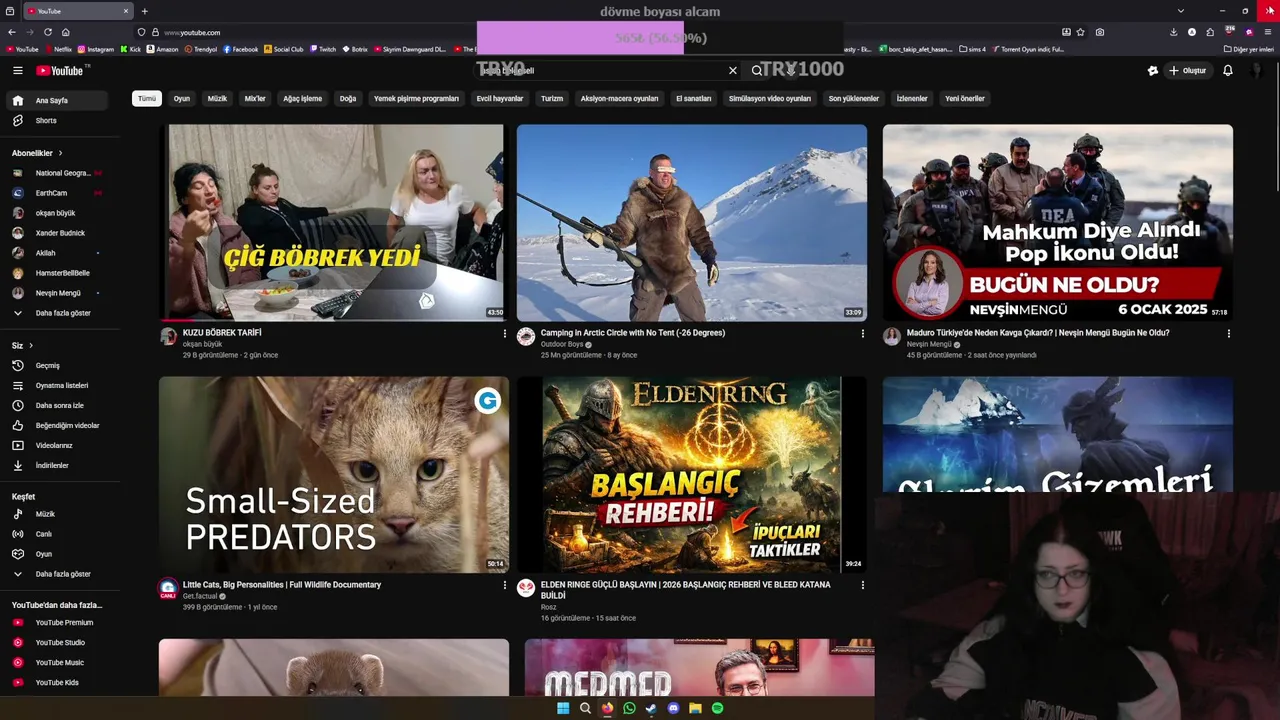Open the Windows Start button
Image resolution: width=1280 pixels, height=720 pixels.
click(x=563, y=708)
